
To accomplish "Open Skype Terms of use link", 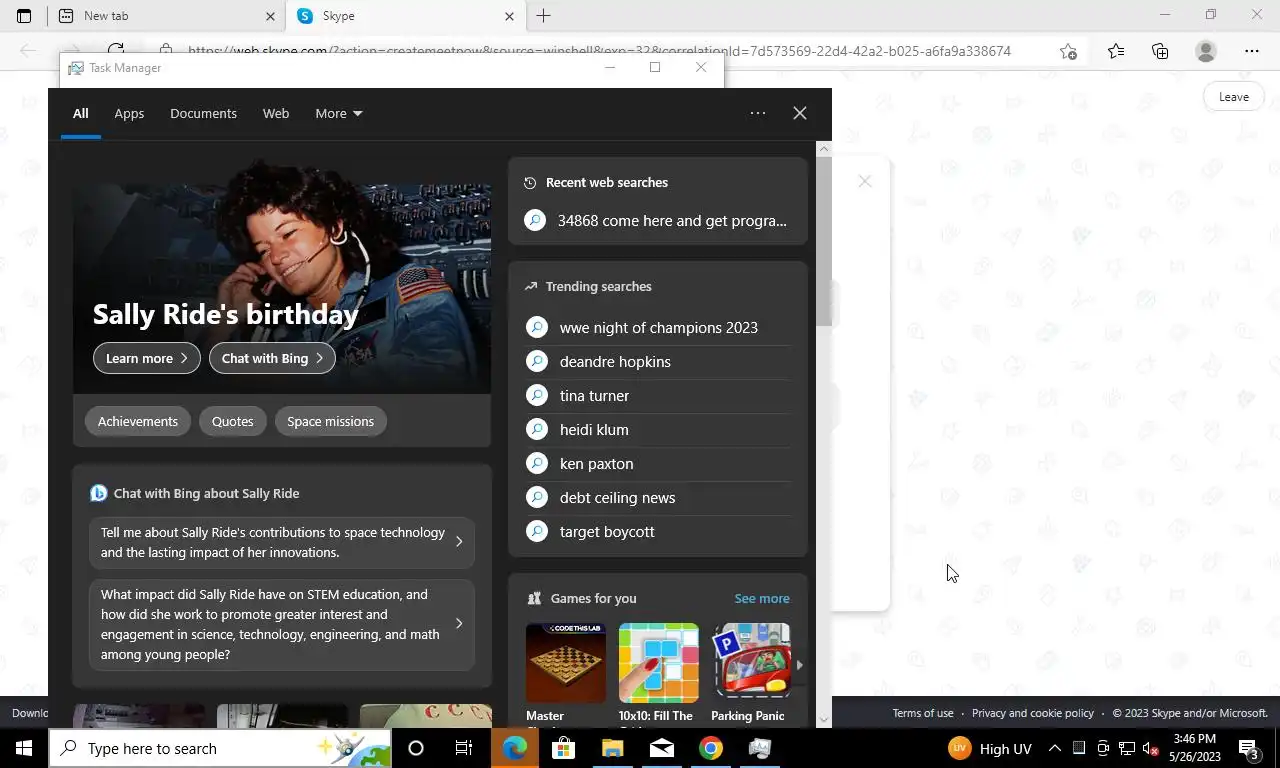I will click(x=923, y=713).
